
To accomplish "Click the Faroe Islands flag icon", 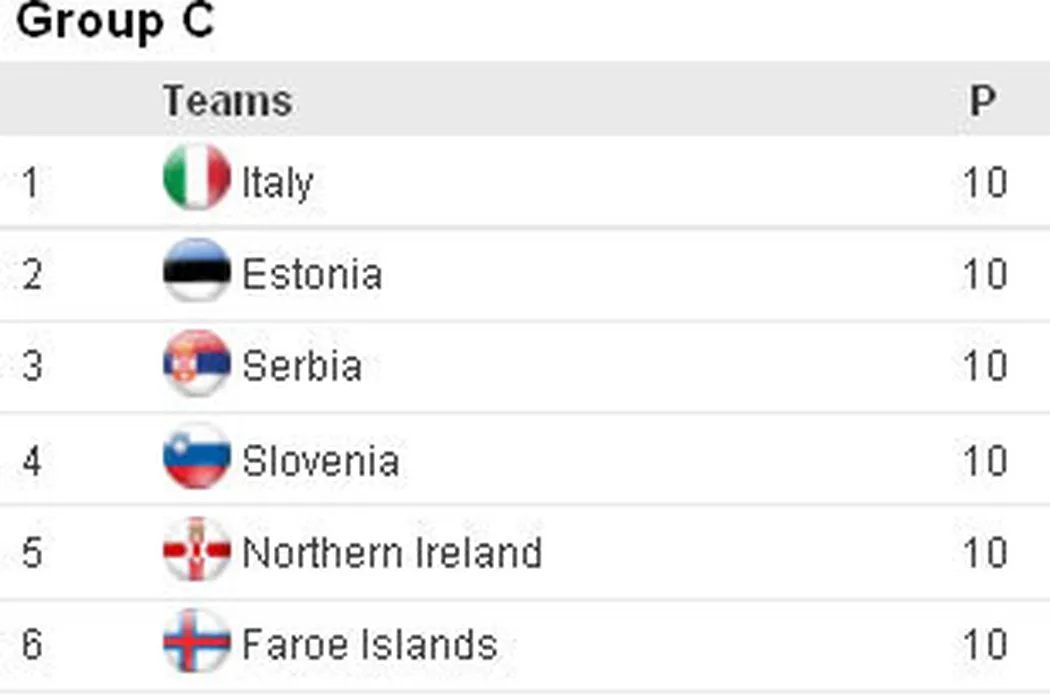I will (x=196, y=642).
